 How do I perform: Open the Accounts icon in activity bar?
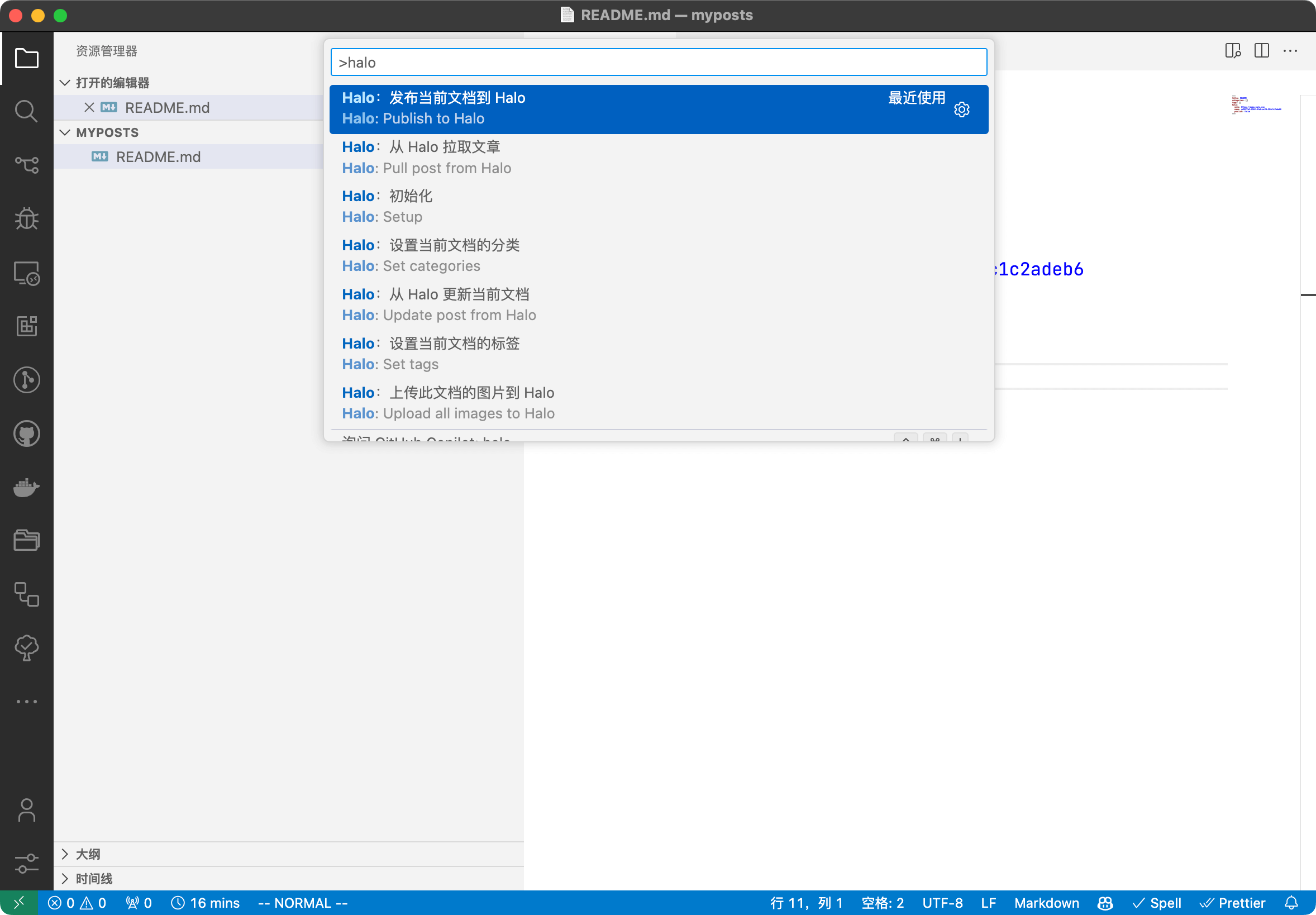pyautogui.click(x=26, y=809)
